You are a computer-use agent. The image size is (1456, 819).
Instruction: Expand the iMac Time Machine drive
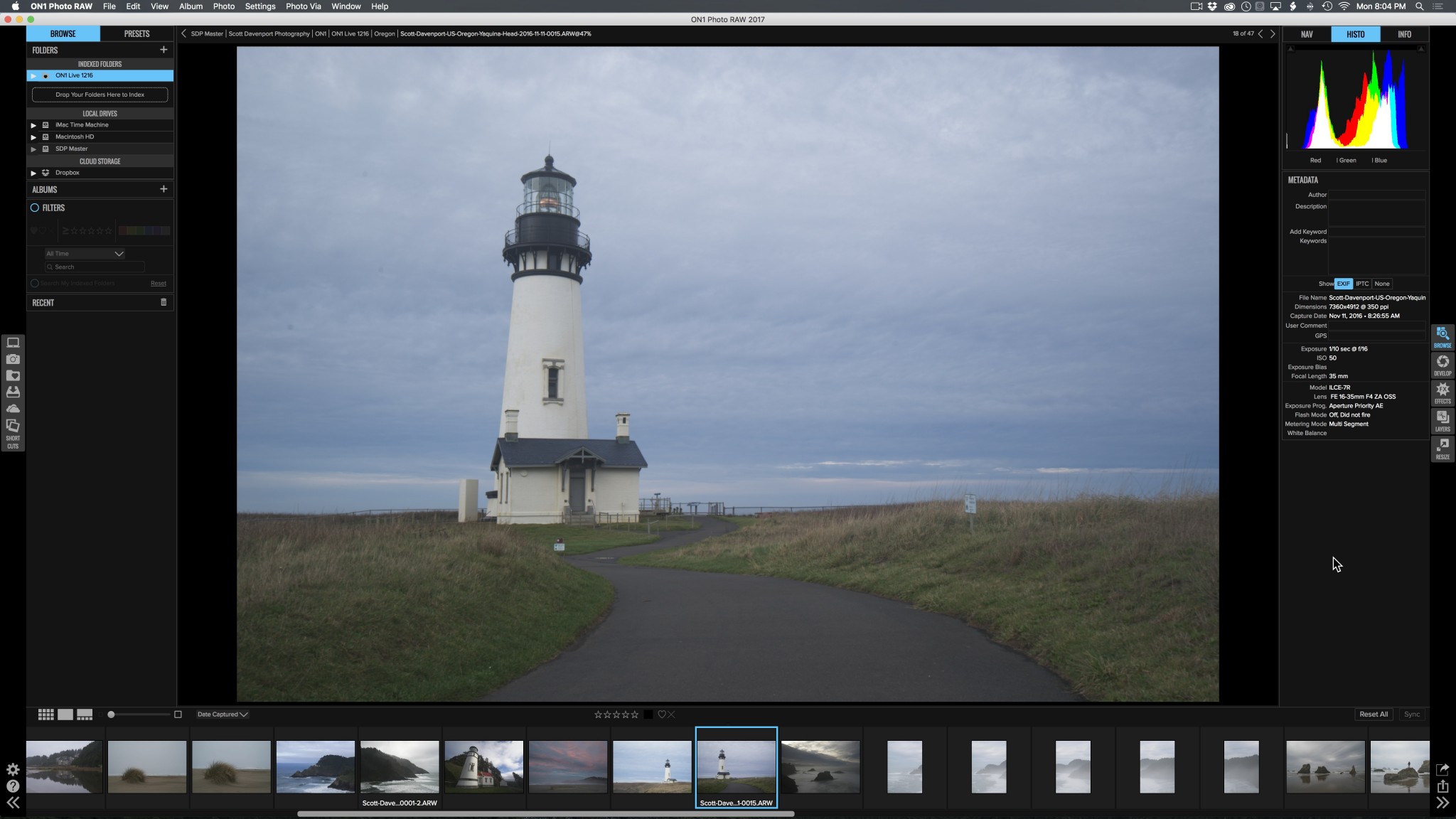(33, 125)
